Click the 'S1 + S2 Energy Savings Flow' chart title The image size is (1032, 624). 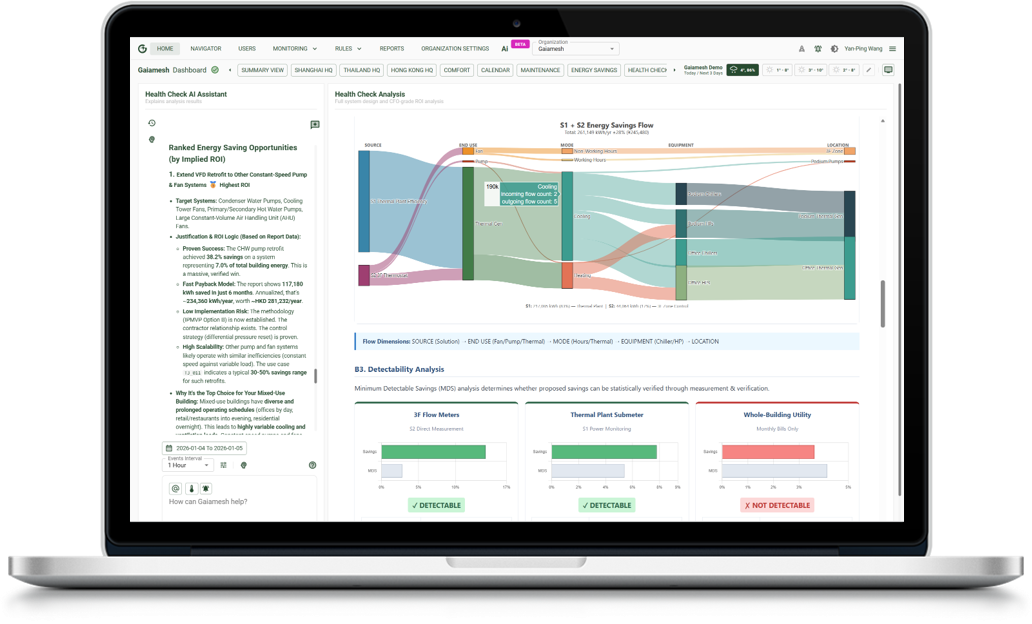[x=607, y=125]
